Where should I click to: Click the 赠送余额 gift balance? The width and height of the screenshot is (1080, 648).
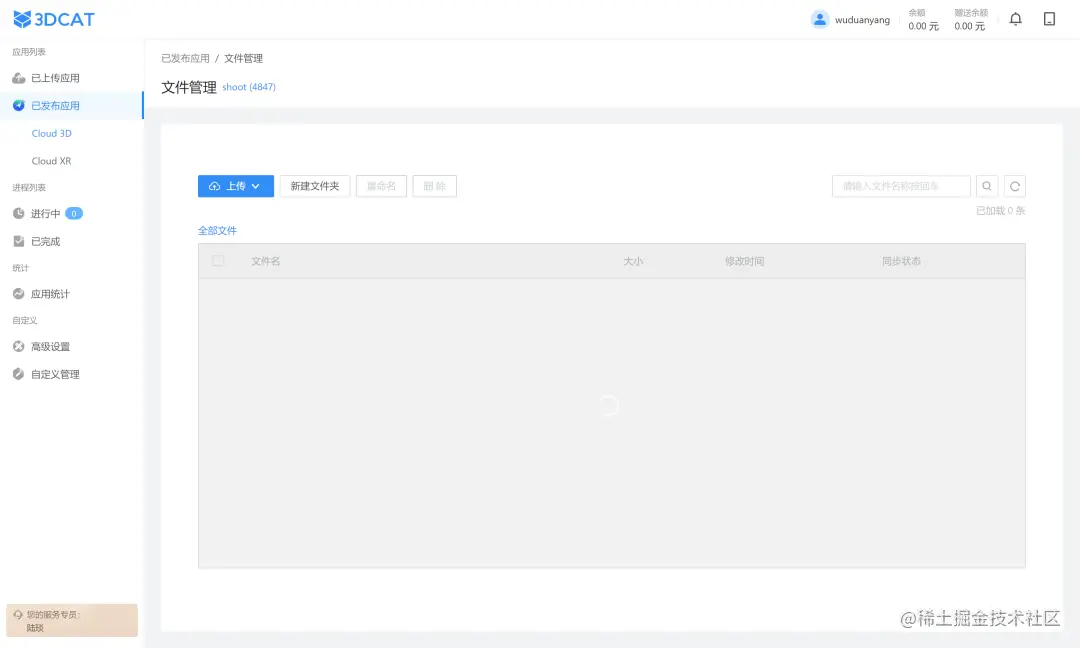point(970,26)
